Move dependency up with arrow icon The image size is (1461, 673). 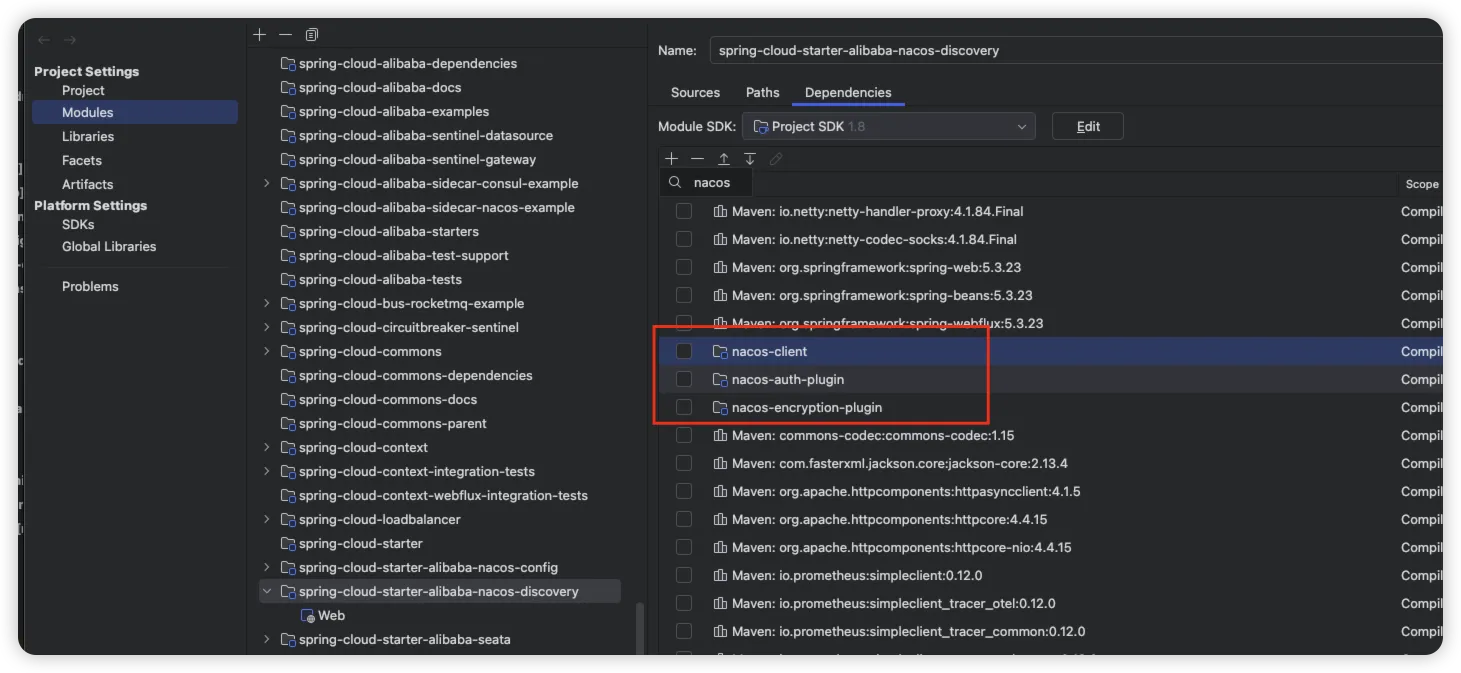click(724, 159)
